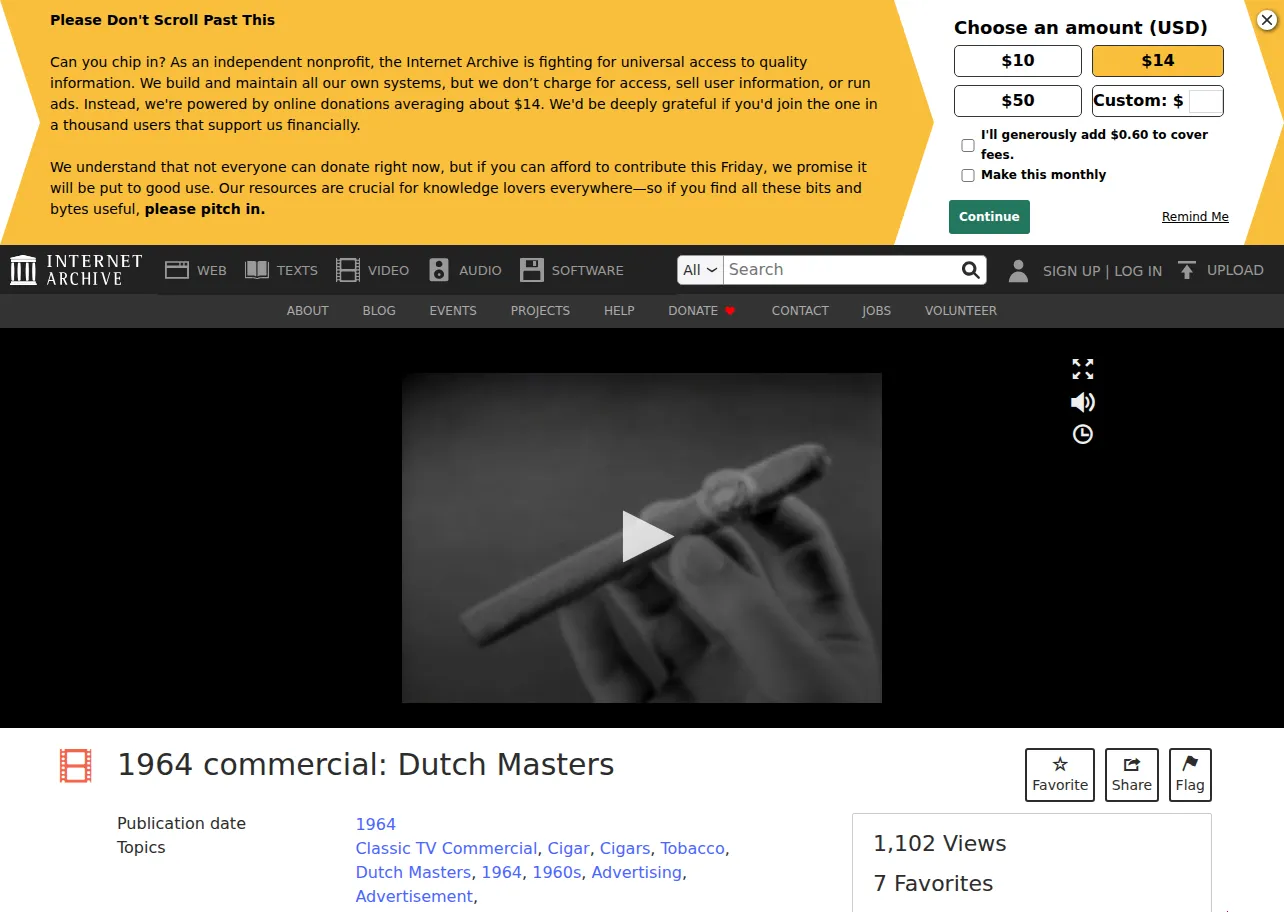Open the Web section icon
Viewport: 1284px width, 912px height.
(177, 270)
